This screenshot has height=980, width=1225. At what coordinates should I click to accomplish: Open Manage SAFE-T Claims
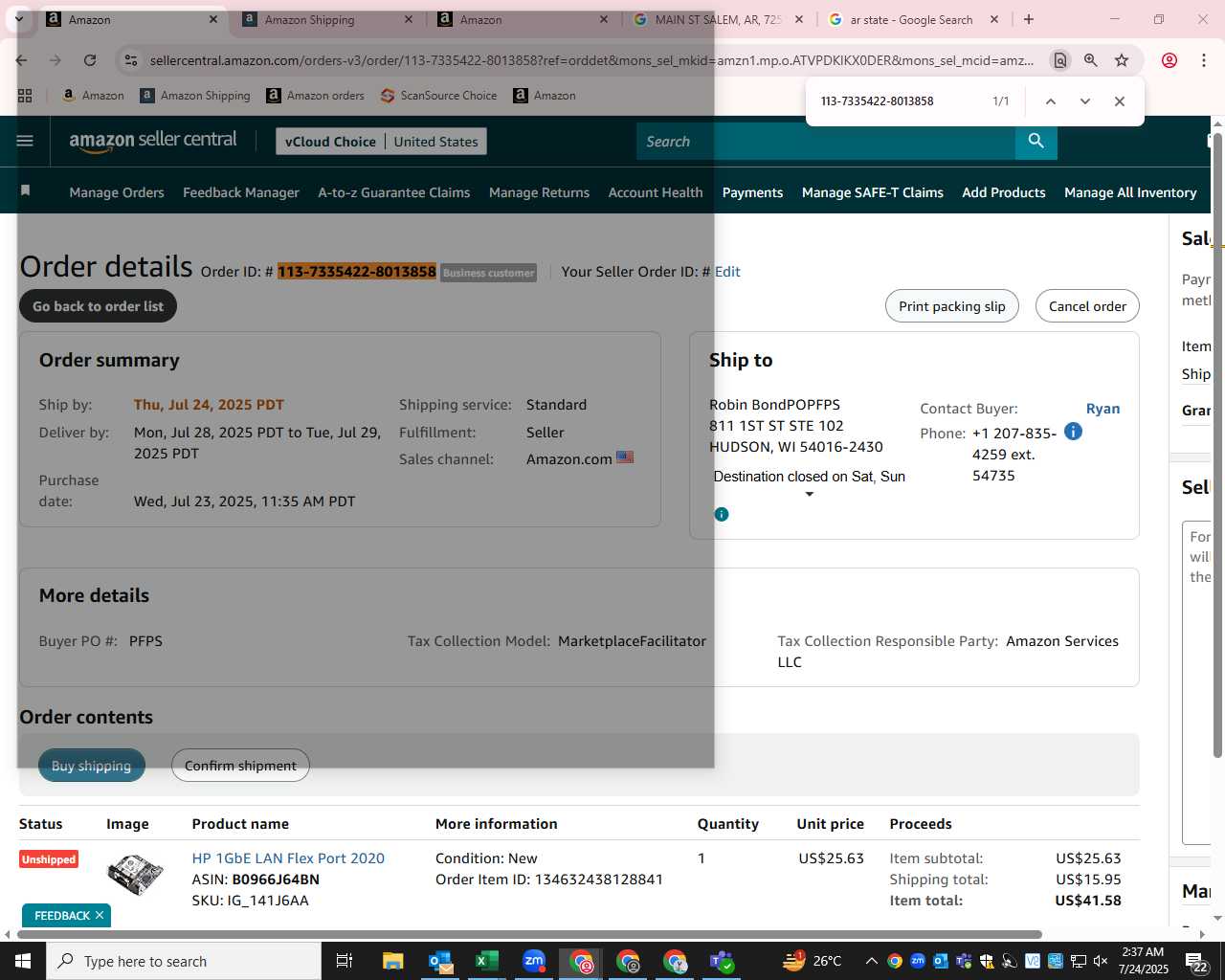[873, 192]
